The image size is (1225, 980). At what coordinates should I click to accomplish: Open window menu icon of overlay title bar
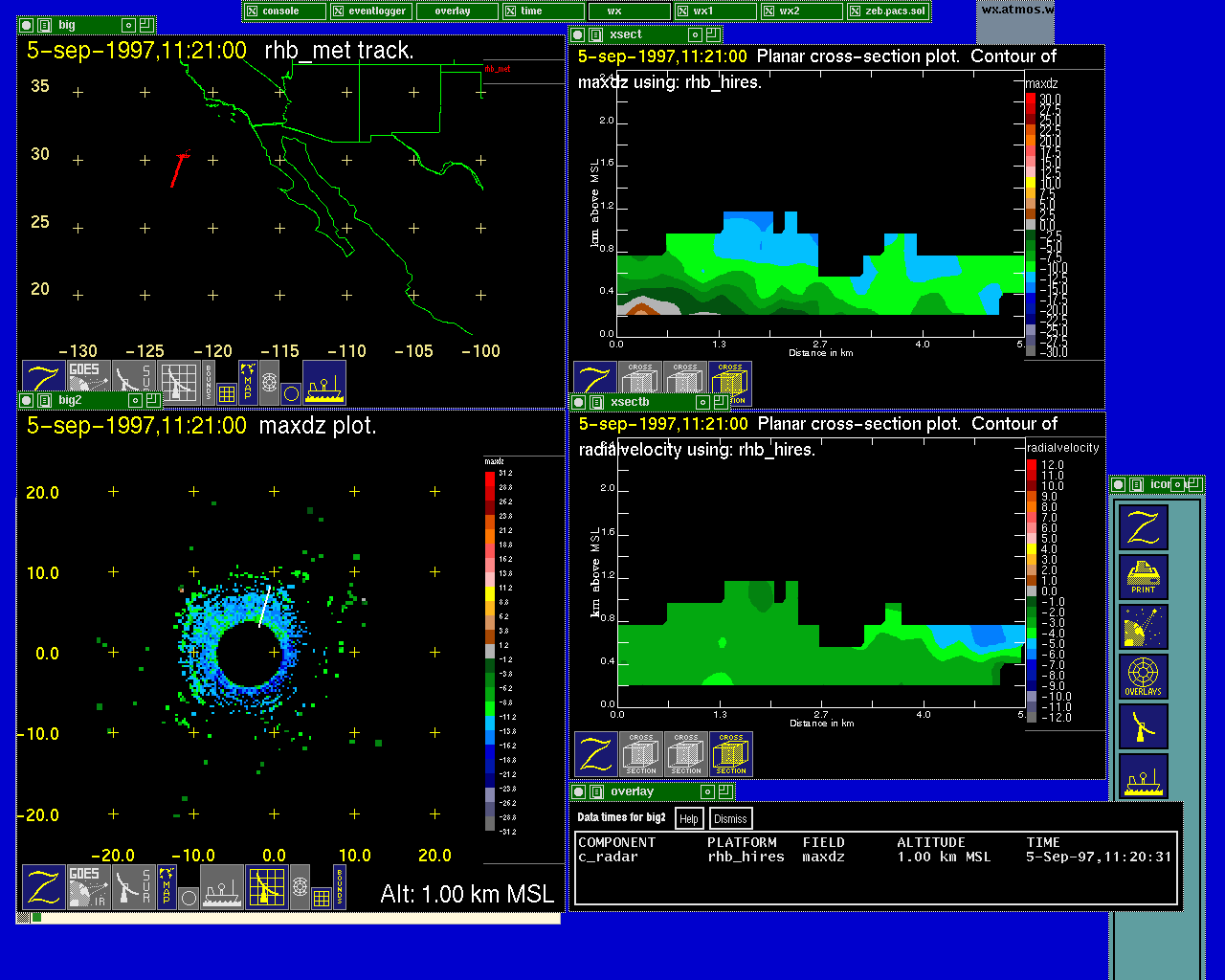594,792
